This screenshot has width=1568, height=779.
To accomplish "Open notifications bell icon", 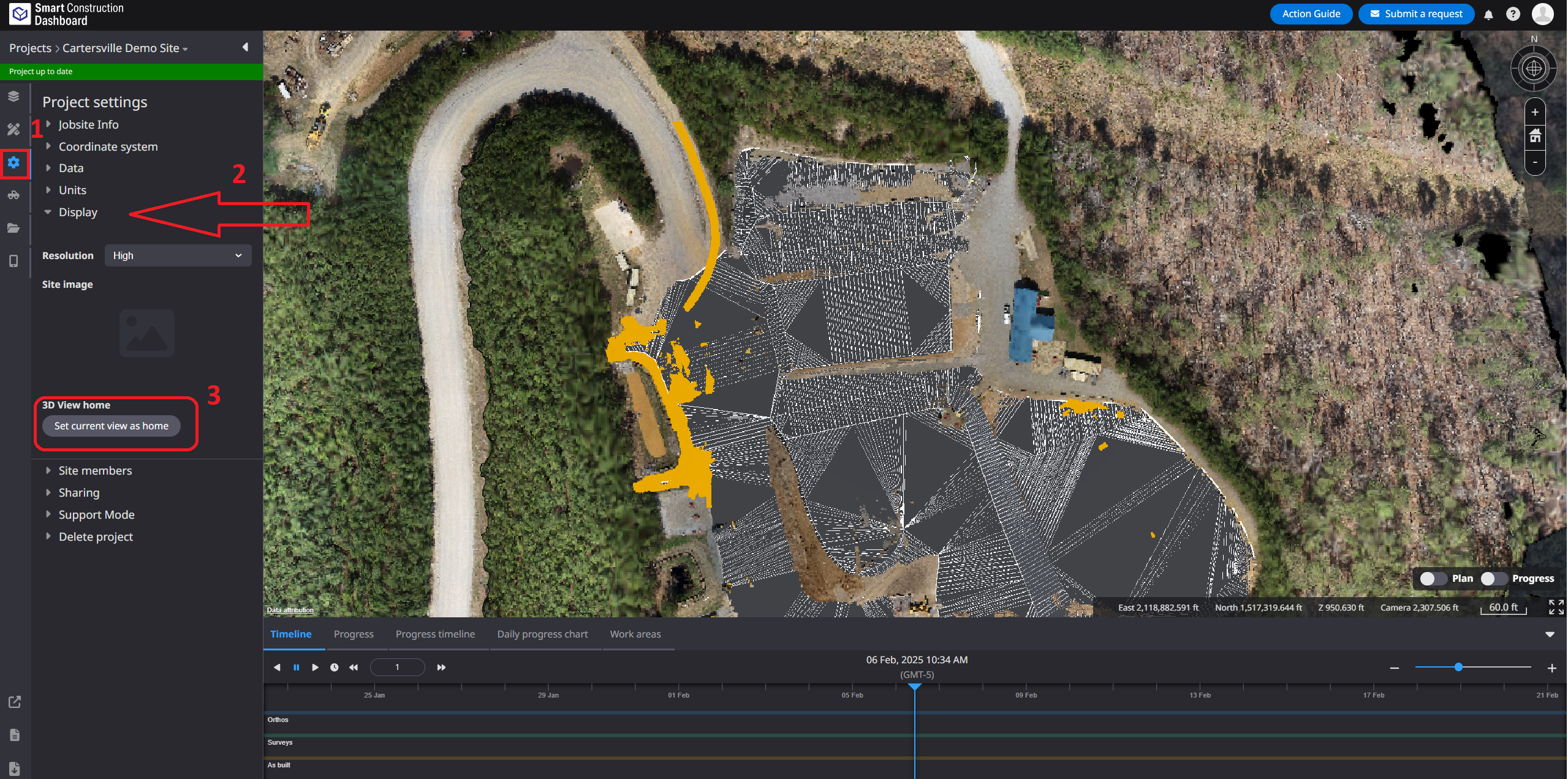I will (1488, 15).
